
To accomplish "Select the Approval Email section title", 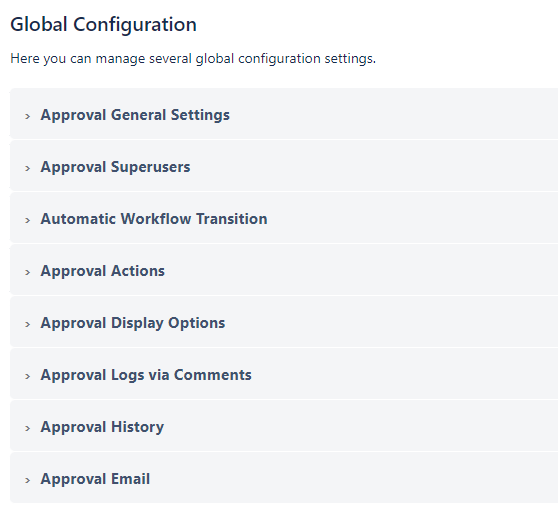I will (x=95, y=479).
